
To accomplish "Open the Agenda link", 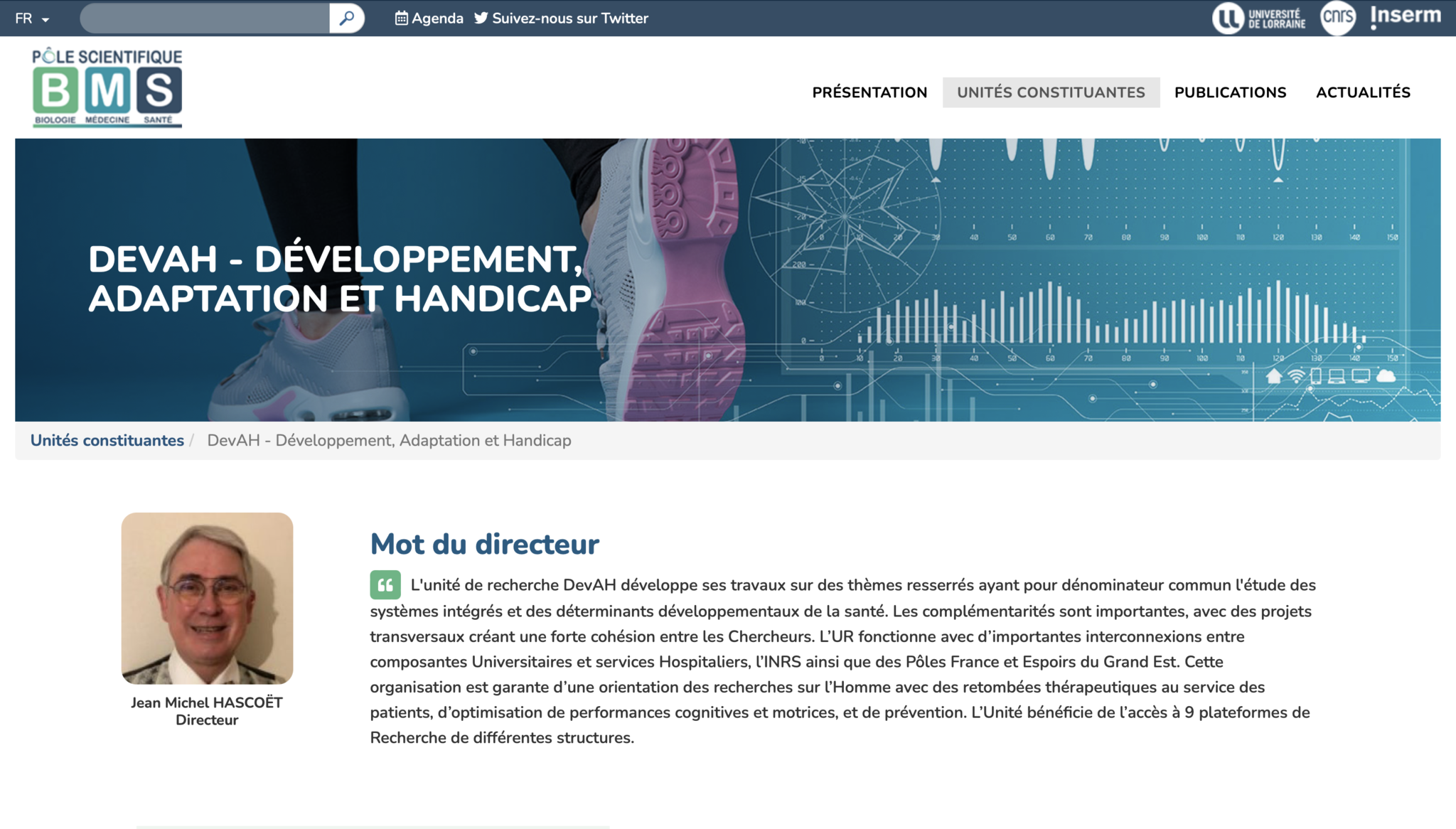I will tap(429, 18).
